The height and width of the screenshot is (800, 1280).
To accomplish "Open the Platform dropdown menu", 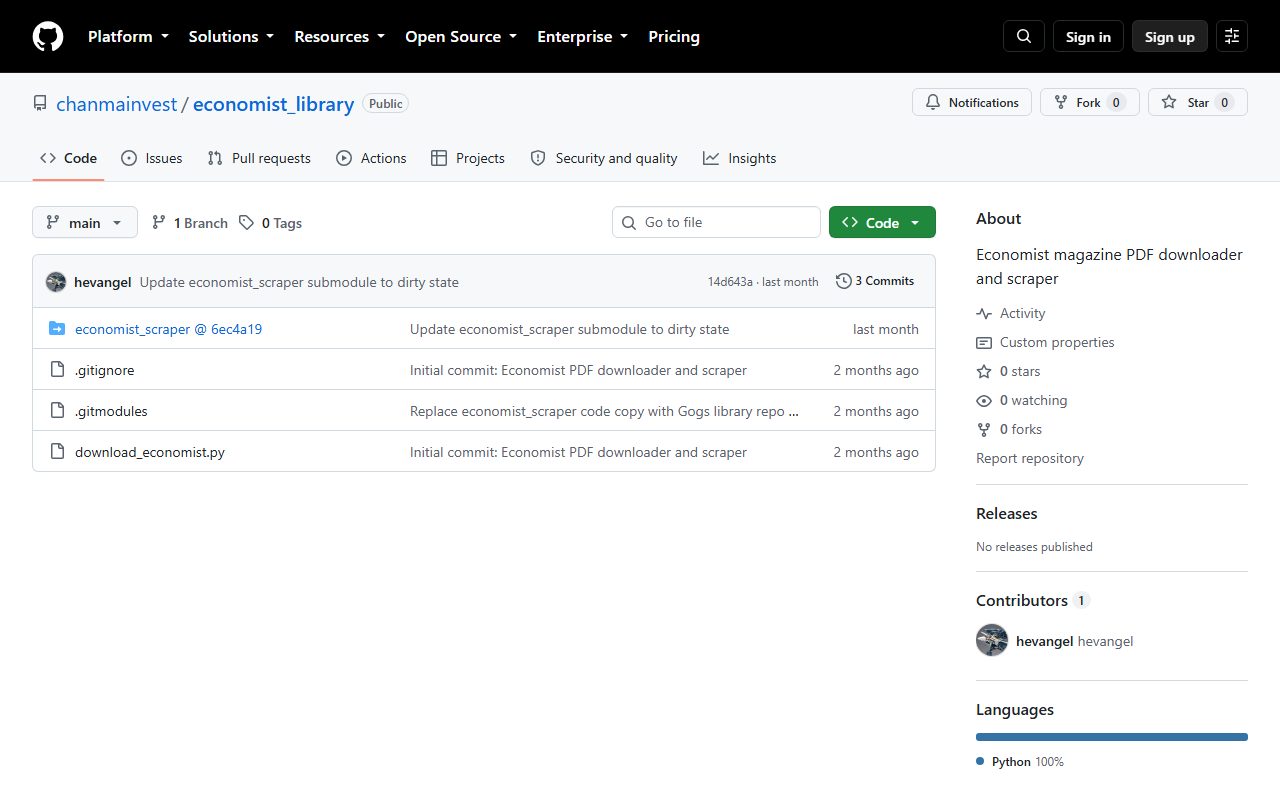I will tap(129, 37).
